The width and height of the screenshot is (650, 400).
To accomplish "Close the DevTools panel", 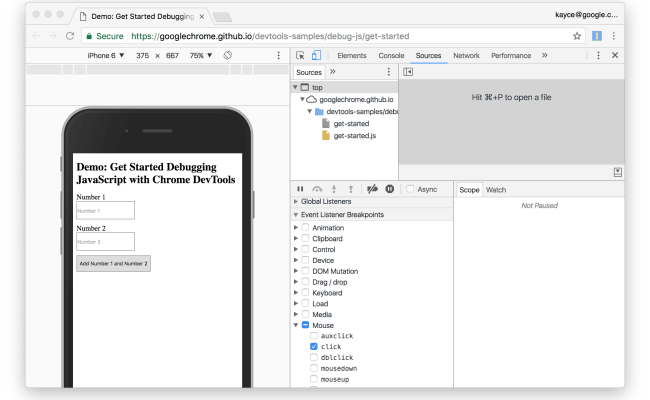I will pyautogui.click(x=615, y=55).
